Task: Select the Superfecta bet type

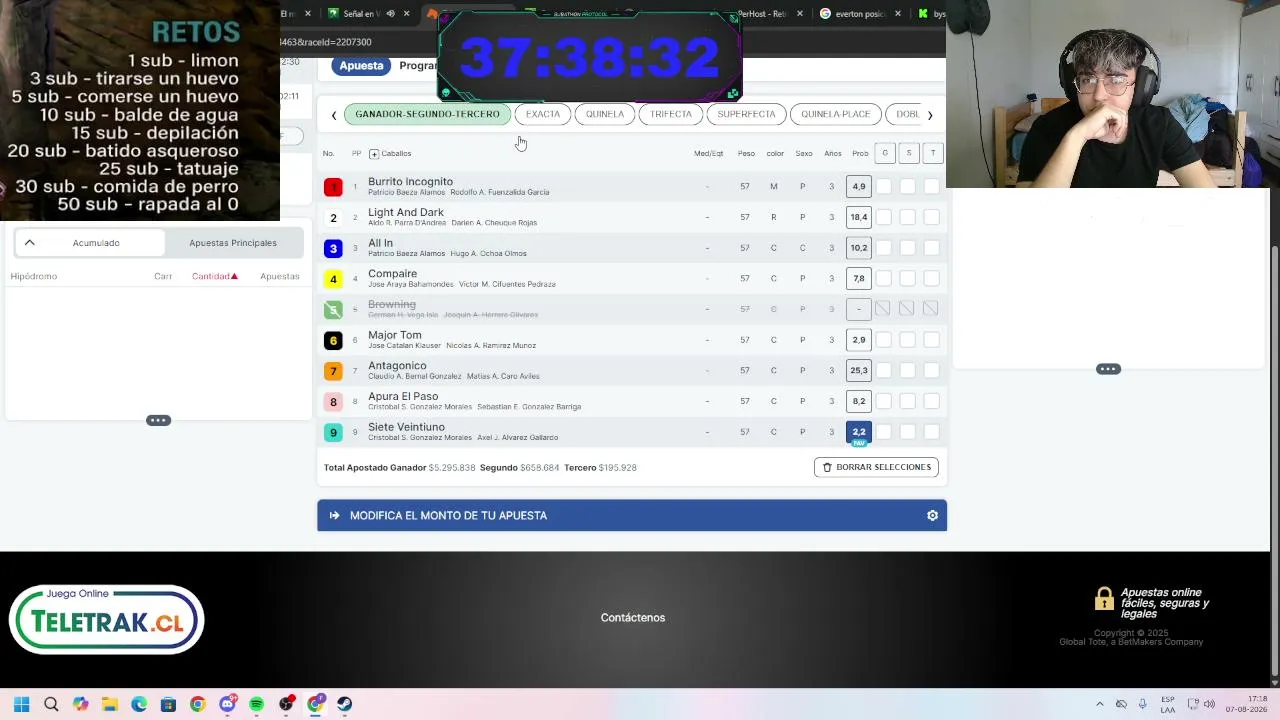Action: click(x=746, y=114)
